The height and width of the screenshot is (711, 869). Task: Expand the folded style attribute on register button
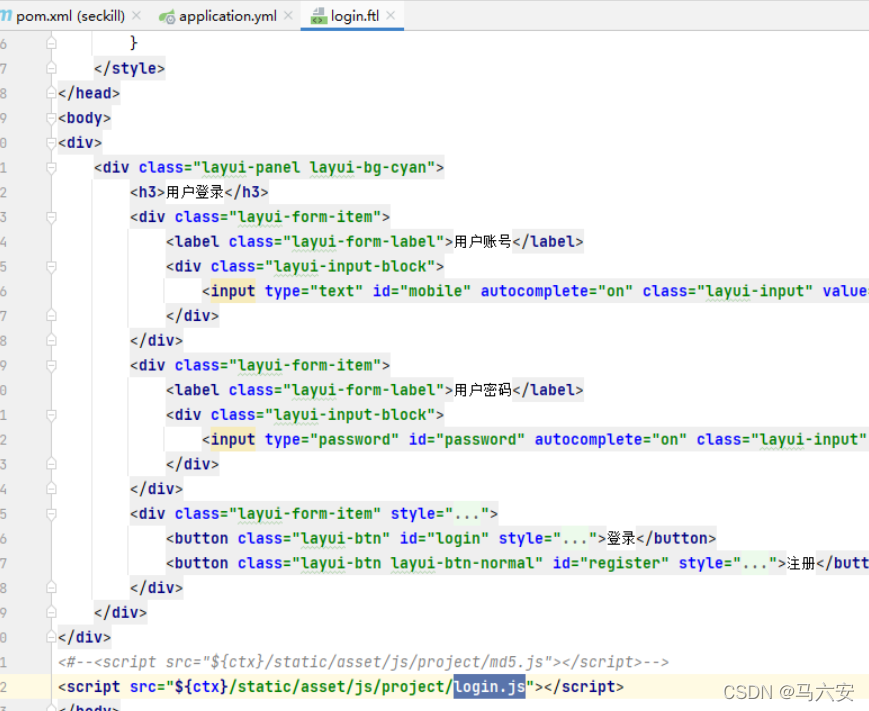[755, 564]
